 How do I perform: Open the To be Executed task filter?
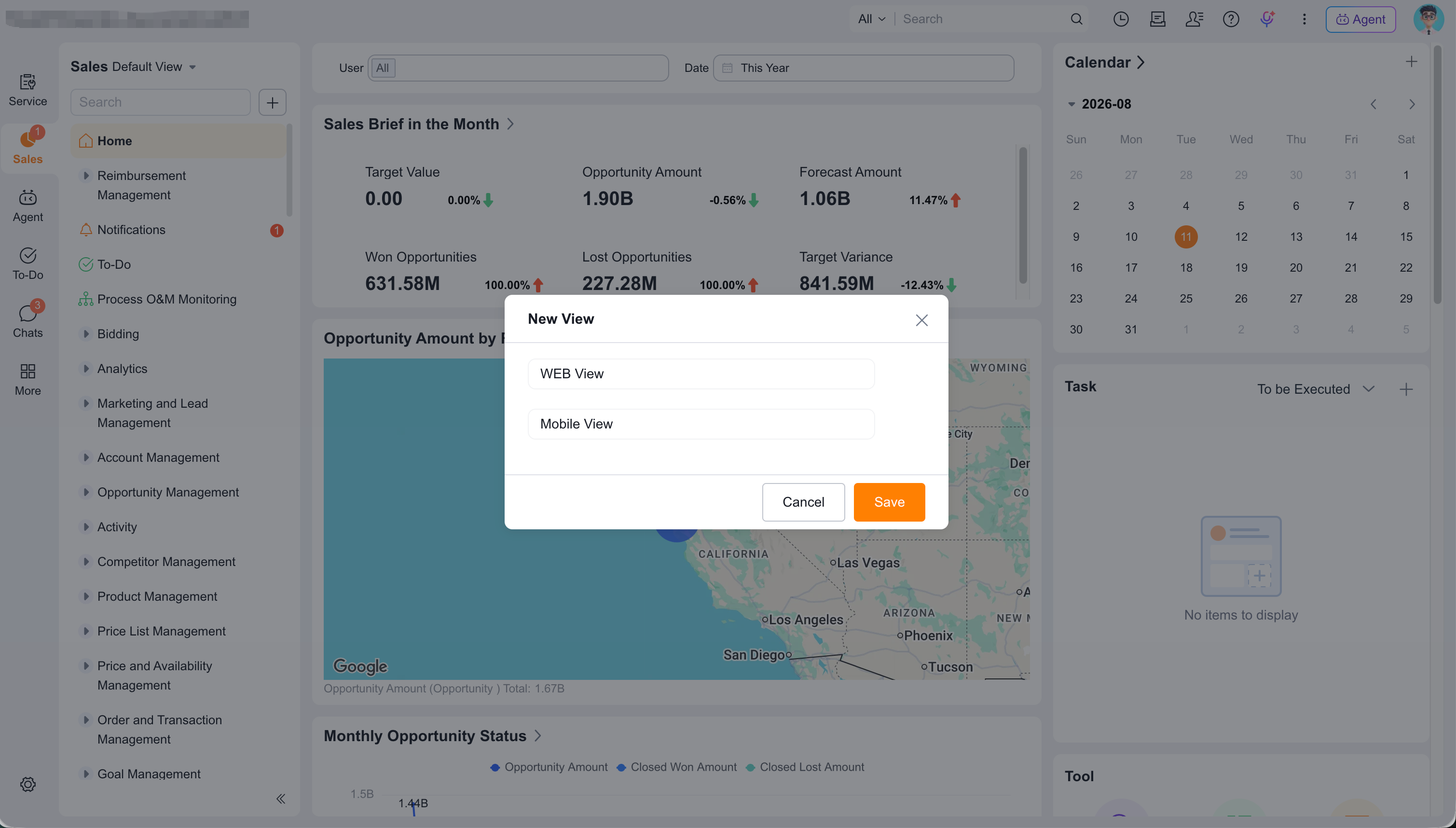[x=1316, y=389]
